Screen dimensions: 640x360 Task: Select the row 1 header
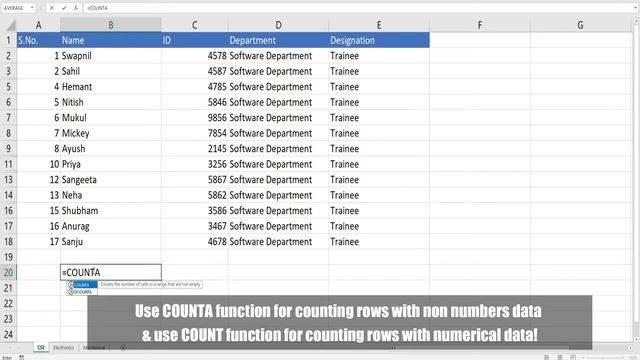pos(8,40)
